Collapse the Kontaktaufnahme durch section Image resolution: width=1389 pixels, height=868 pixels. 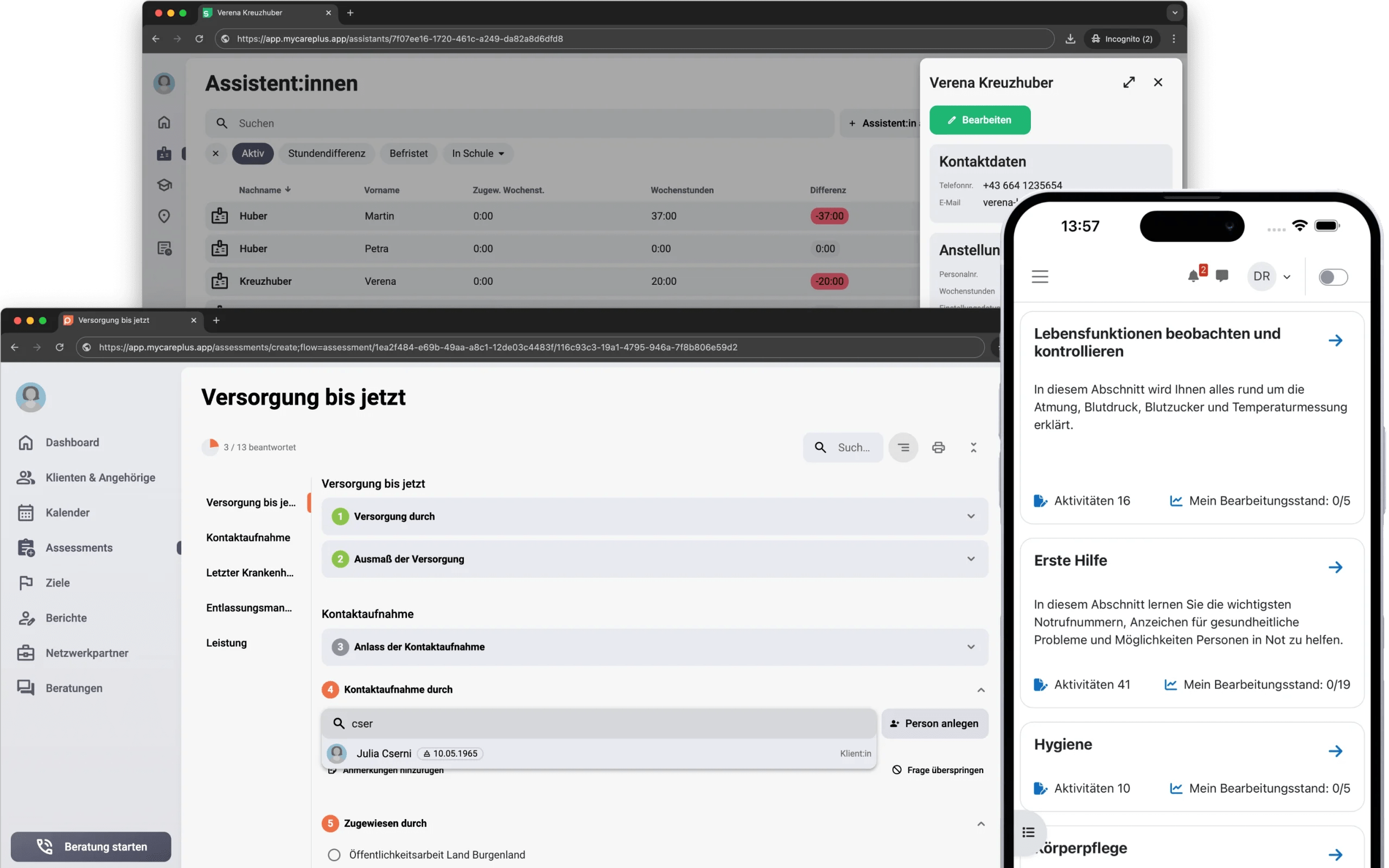980,690
